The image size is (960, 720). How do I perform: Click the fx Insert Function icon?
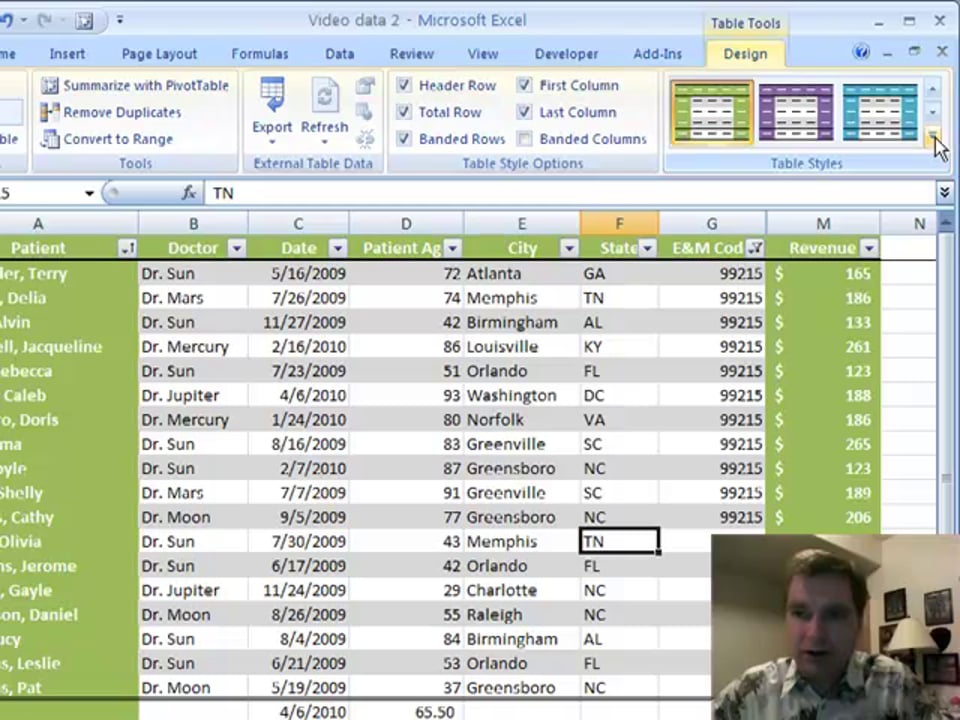point(189,193)
